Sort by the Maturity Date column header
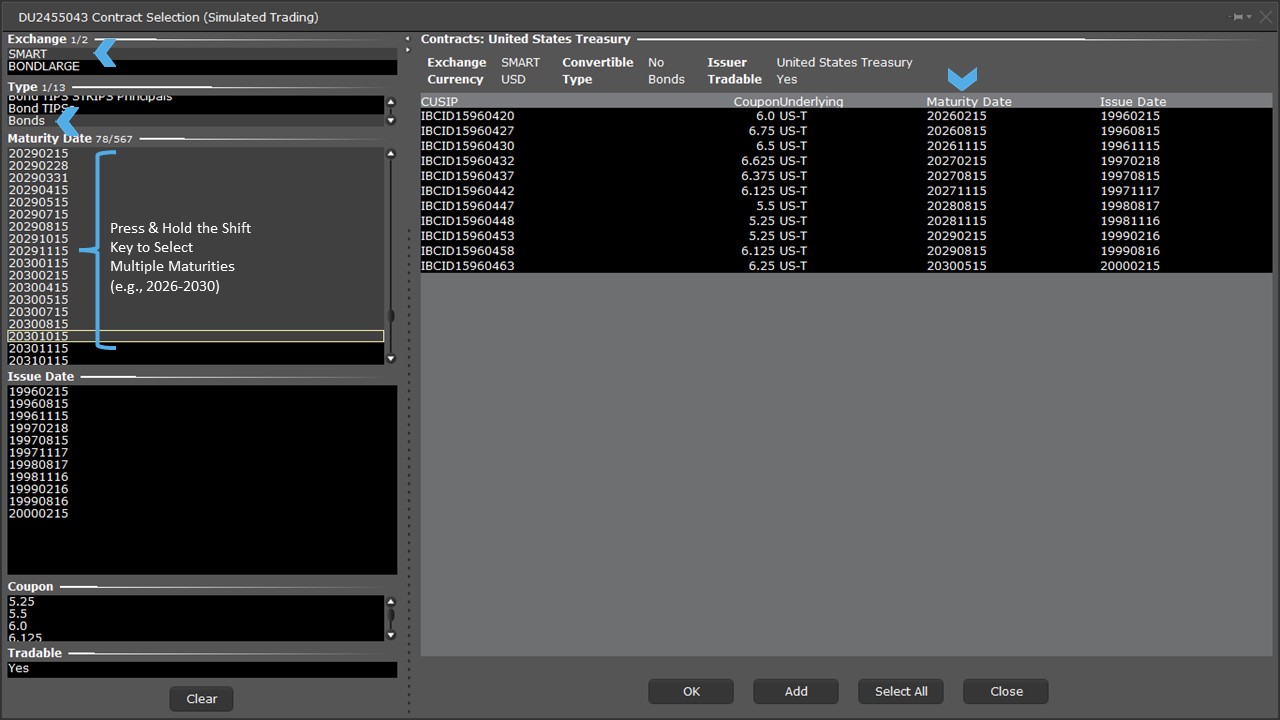 (968, 101)
